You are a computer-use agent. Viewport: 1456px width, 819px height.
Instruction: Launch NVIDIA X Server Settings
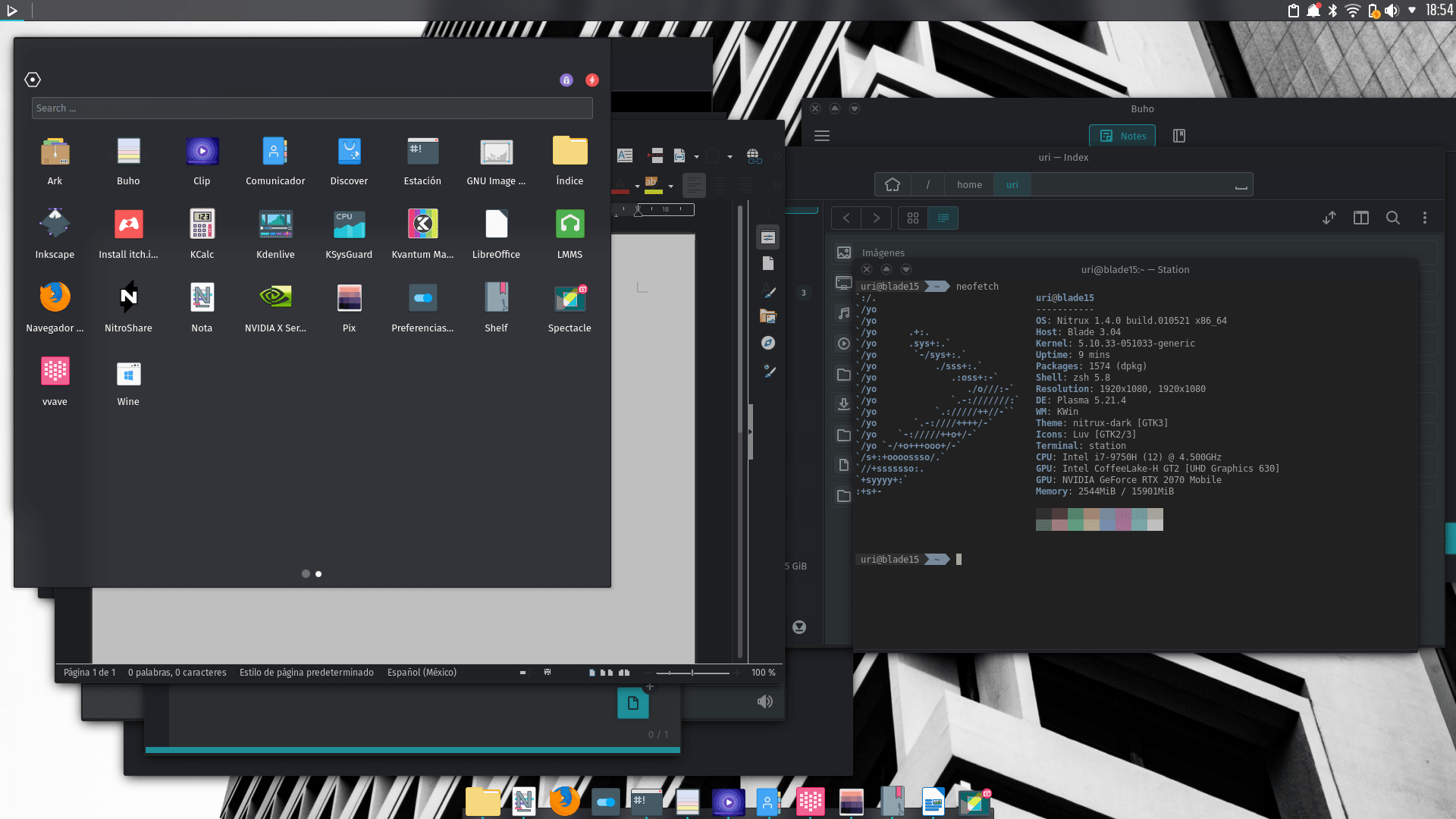[275, 299]
